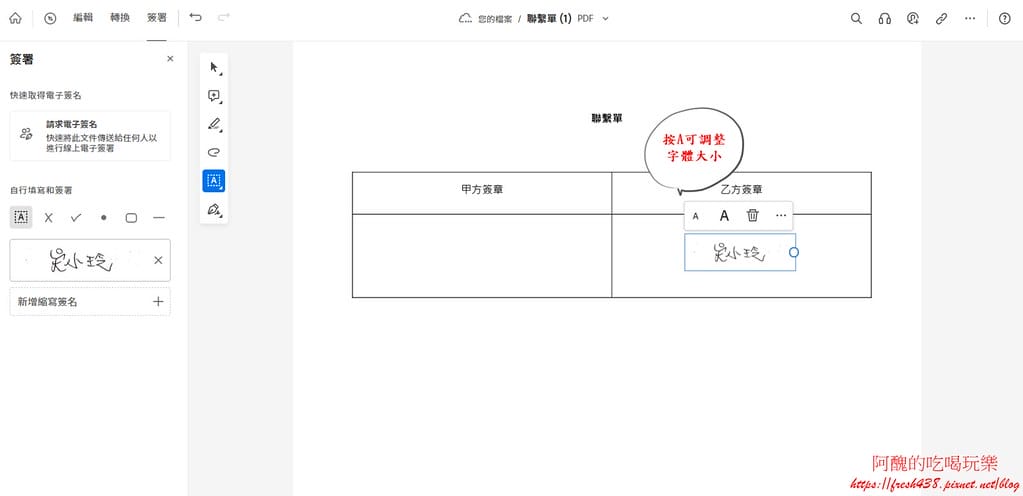
Task: Click the 快速取得電子簽名 heading
Action: (x=46, y=95)
